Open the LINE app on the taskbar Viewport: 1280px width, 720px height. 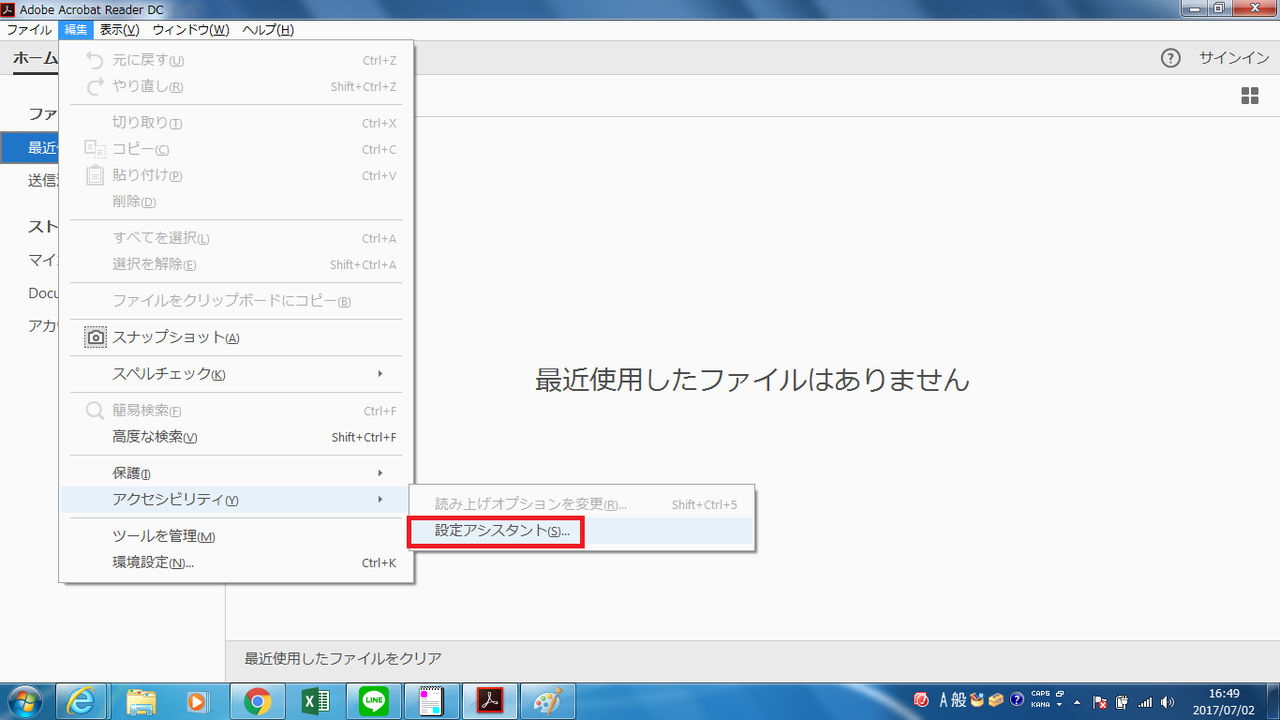[x=373, y=702]
